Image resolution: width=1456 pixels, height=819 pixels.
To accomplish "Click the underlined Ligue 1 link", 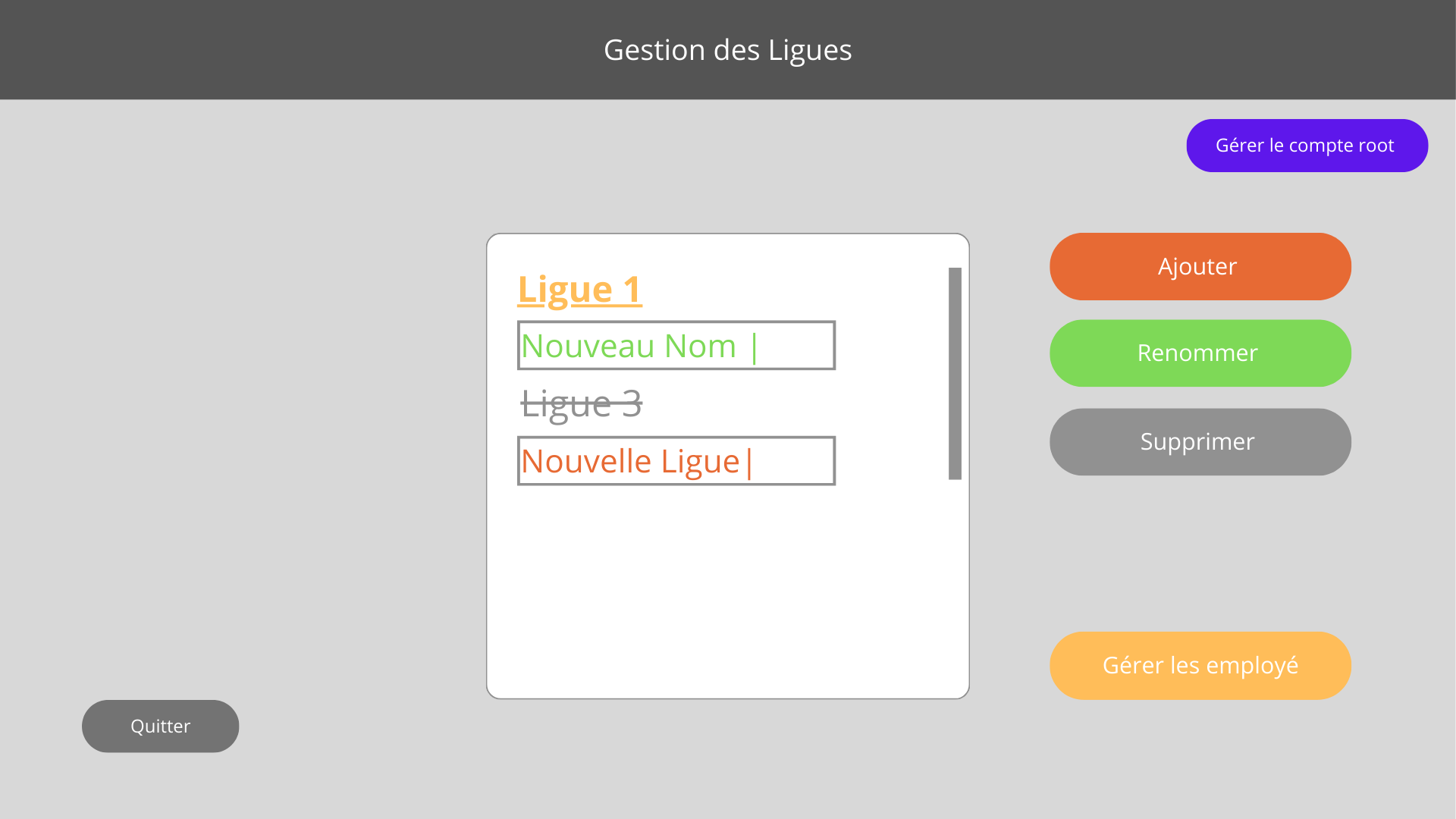I will pyautogui.click(x=580, y=289).
